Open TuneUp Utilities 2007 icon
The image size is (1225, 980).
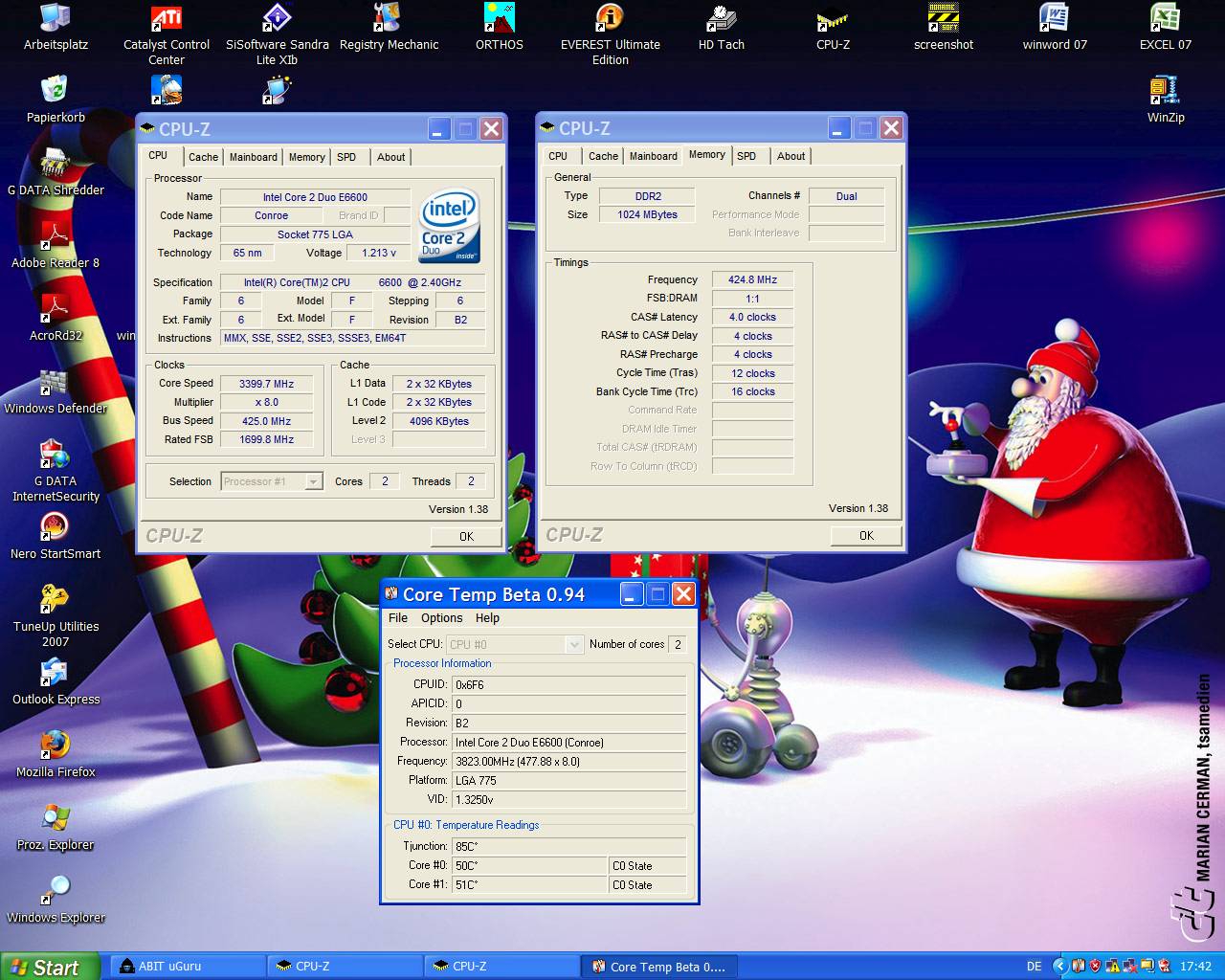(x=56, y=616)
